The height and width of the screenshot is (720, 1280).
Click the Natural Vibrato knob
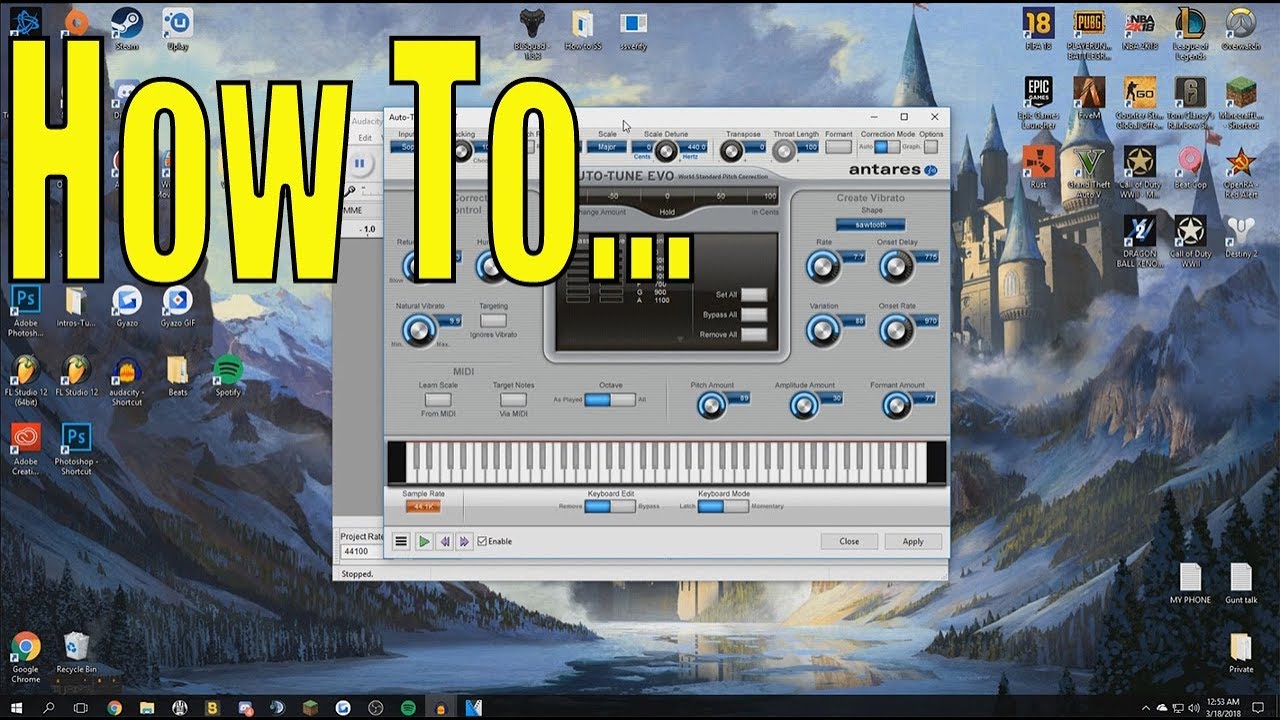pos(419,329)
